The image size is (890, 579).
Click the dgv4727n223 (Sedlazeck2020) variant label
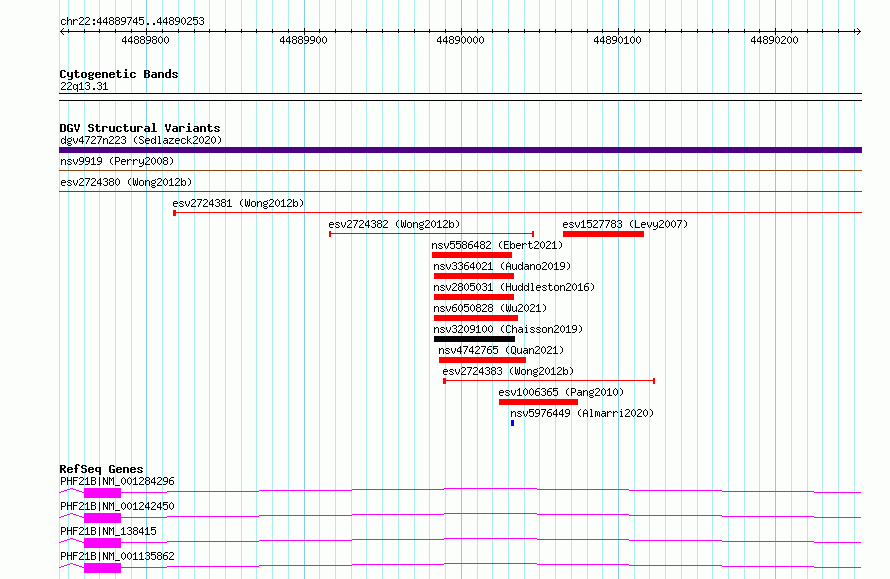[x=141, y=140]
